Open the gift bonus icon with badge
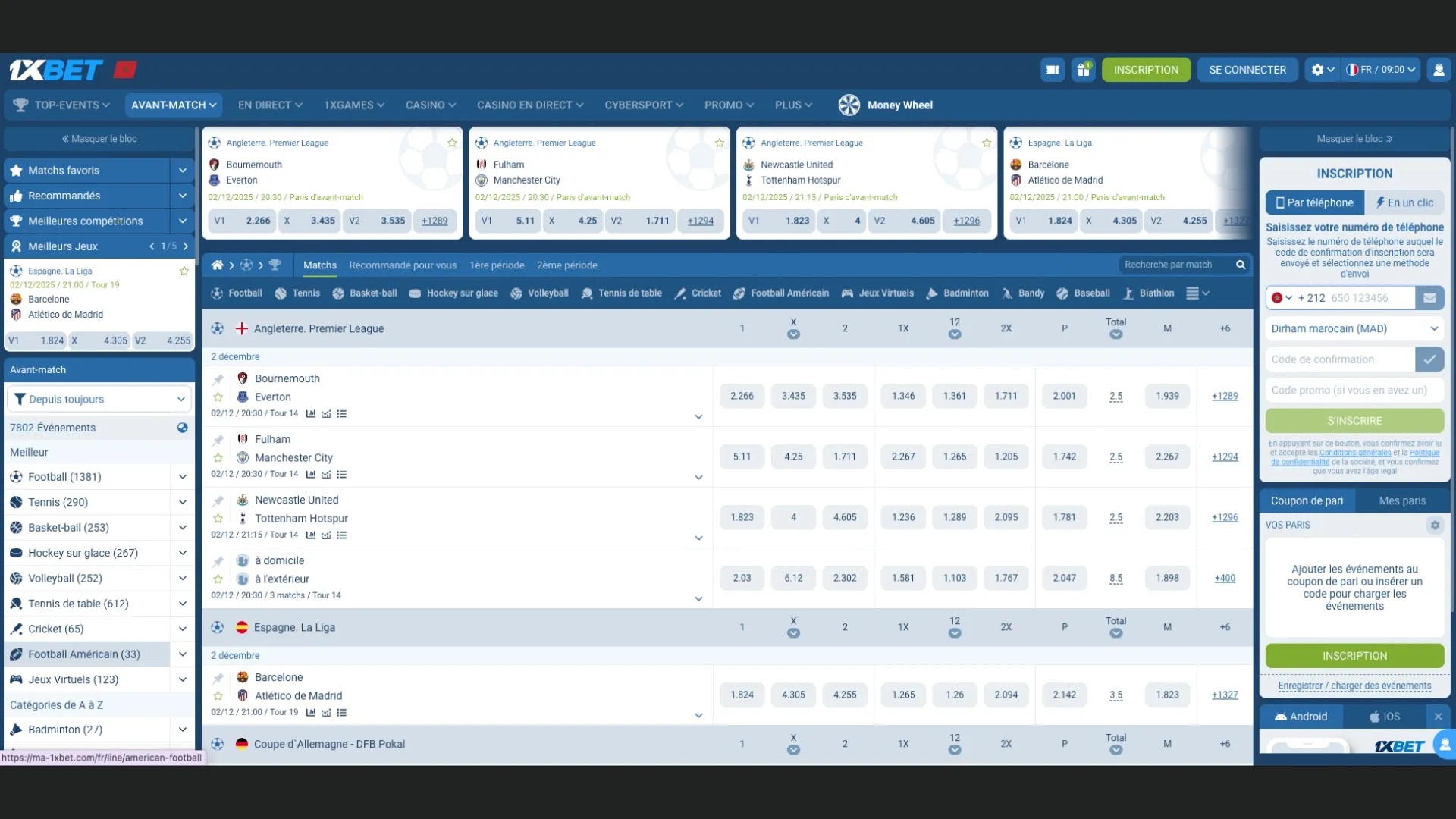This screenshot has width=1456, height=819. click(1084, 70)
